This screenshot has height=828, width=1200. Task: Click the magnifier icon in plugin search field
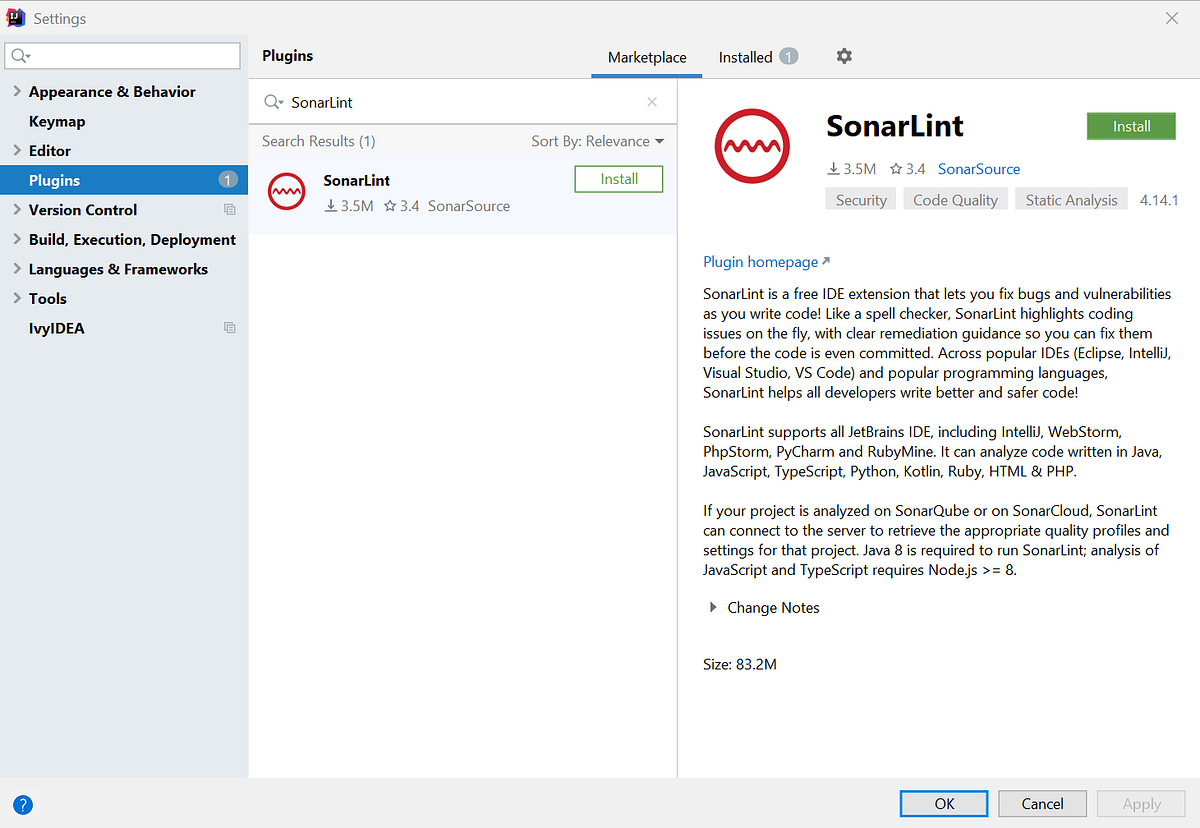click(x=271, y=102)
